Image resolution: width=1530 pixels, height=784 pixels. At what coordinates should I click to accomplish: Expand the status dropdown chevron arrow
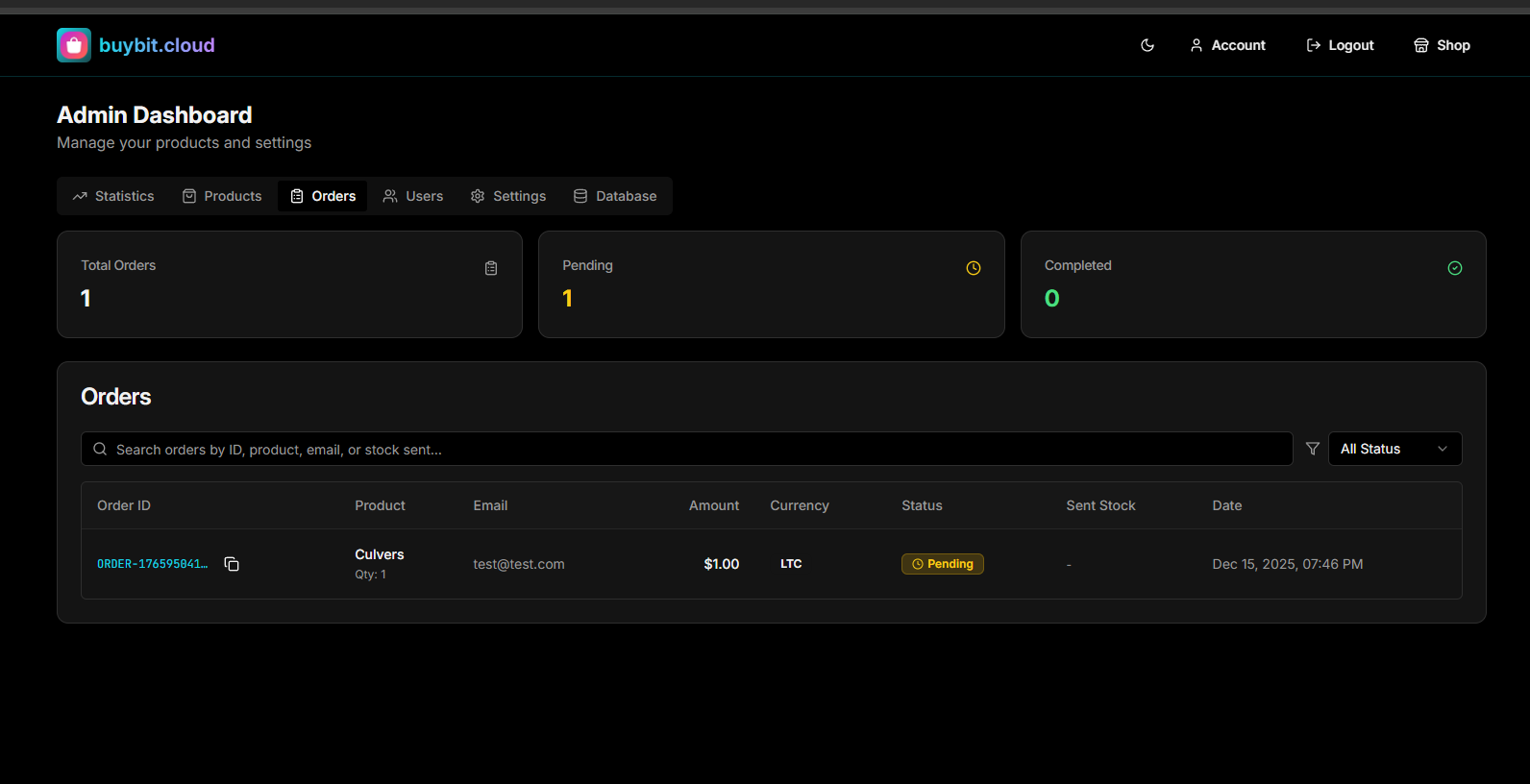coord(1442,449)
